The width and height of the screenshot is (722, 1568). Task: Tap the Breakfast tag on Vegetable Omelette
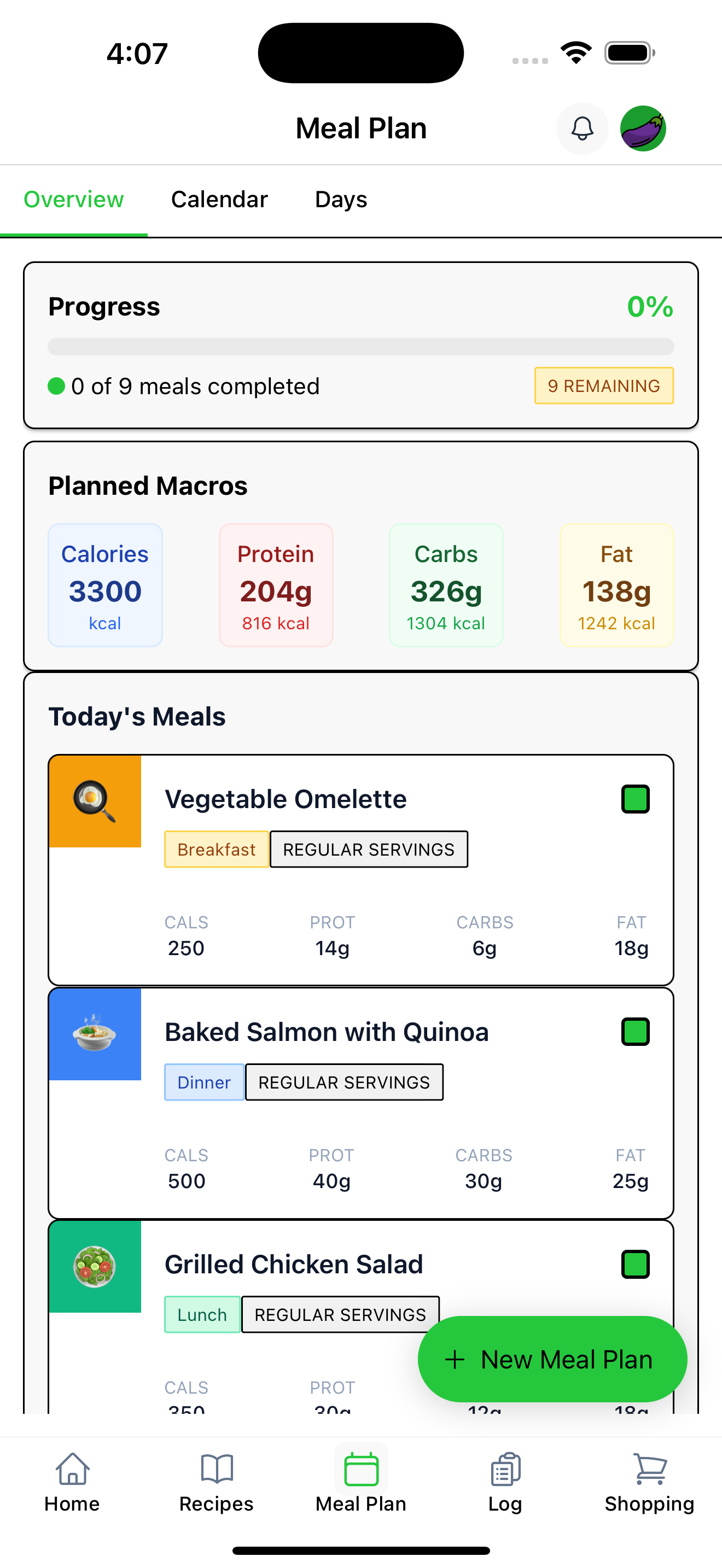(x=216, y=849)
